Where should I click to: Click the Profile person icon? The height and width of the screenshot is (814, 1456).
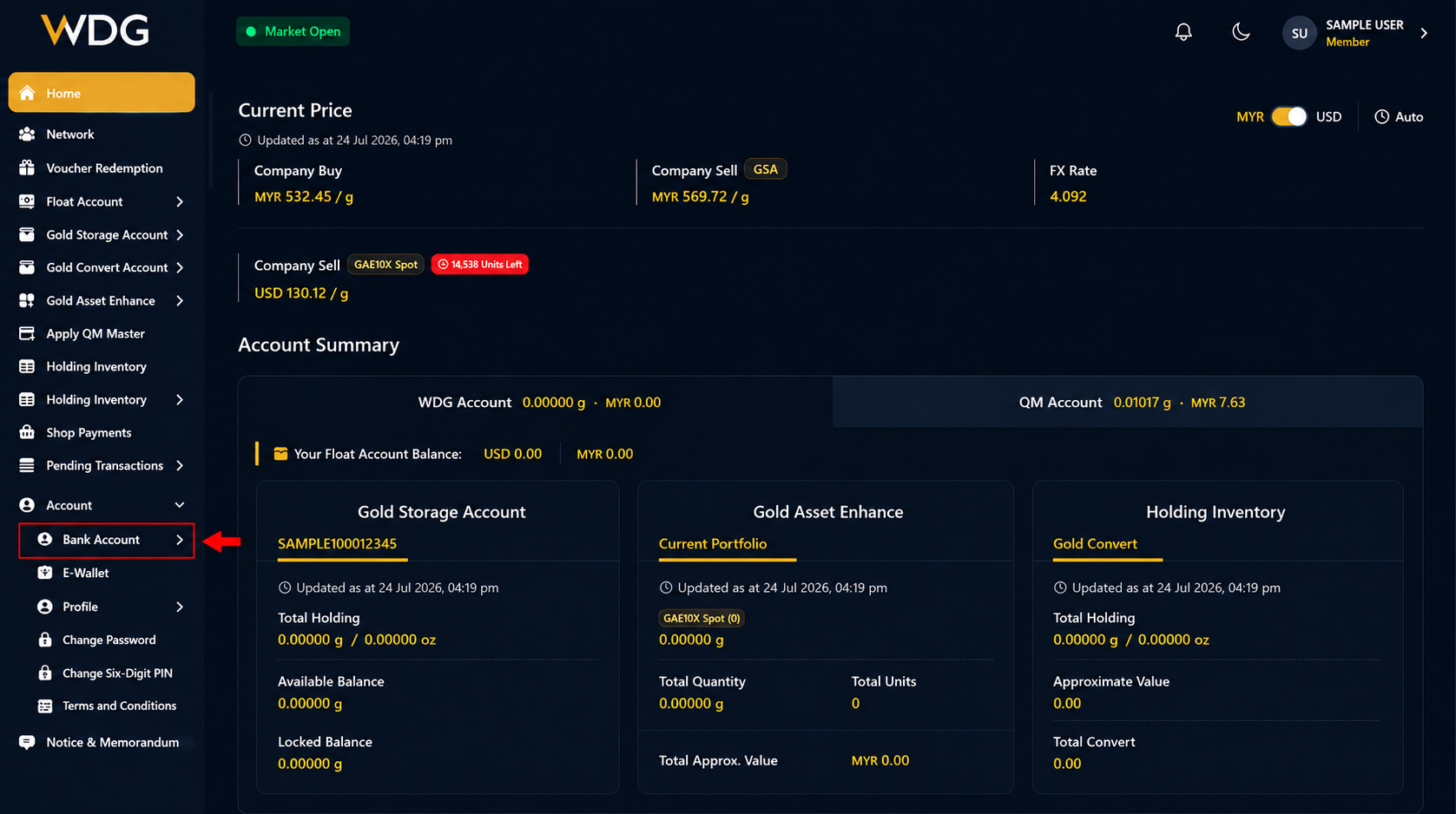click(44, 607)
